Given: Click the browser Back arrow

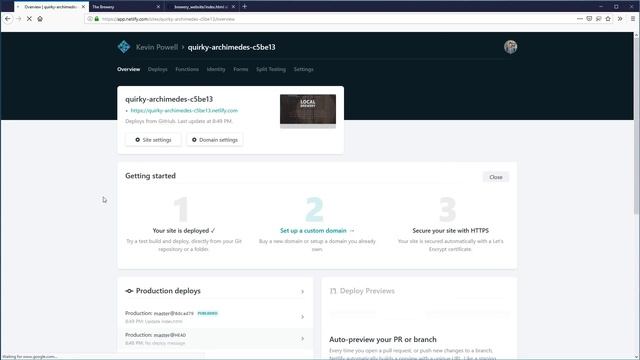Looking at the screenshot, I should coord(8,19).
